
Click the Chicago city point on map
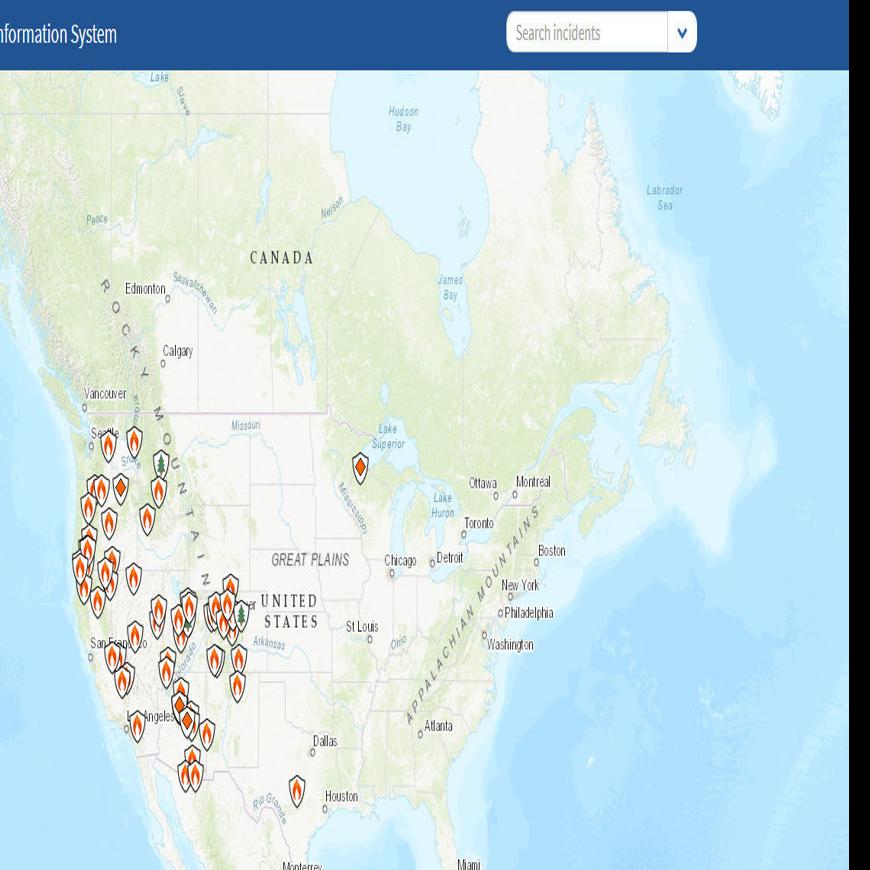(389, 573)
